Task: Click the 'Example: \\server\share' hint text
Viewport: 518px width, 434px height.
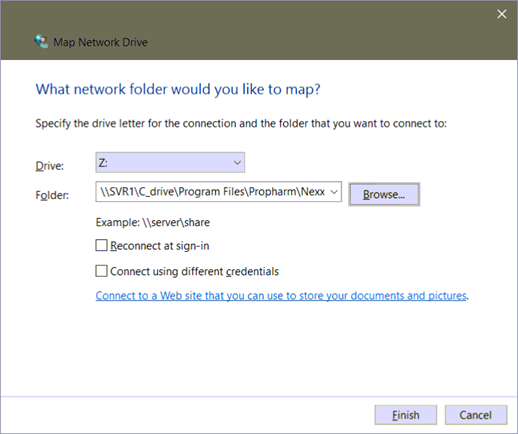Action: click(x=153, y=222)
